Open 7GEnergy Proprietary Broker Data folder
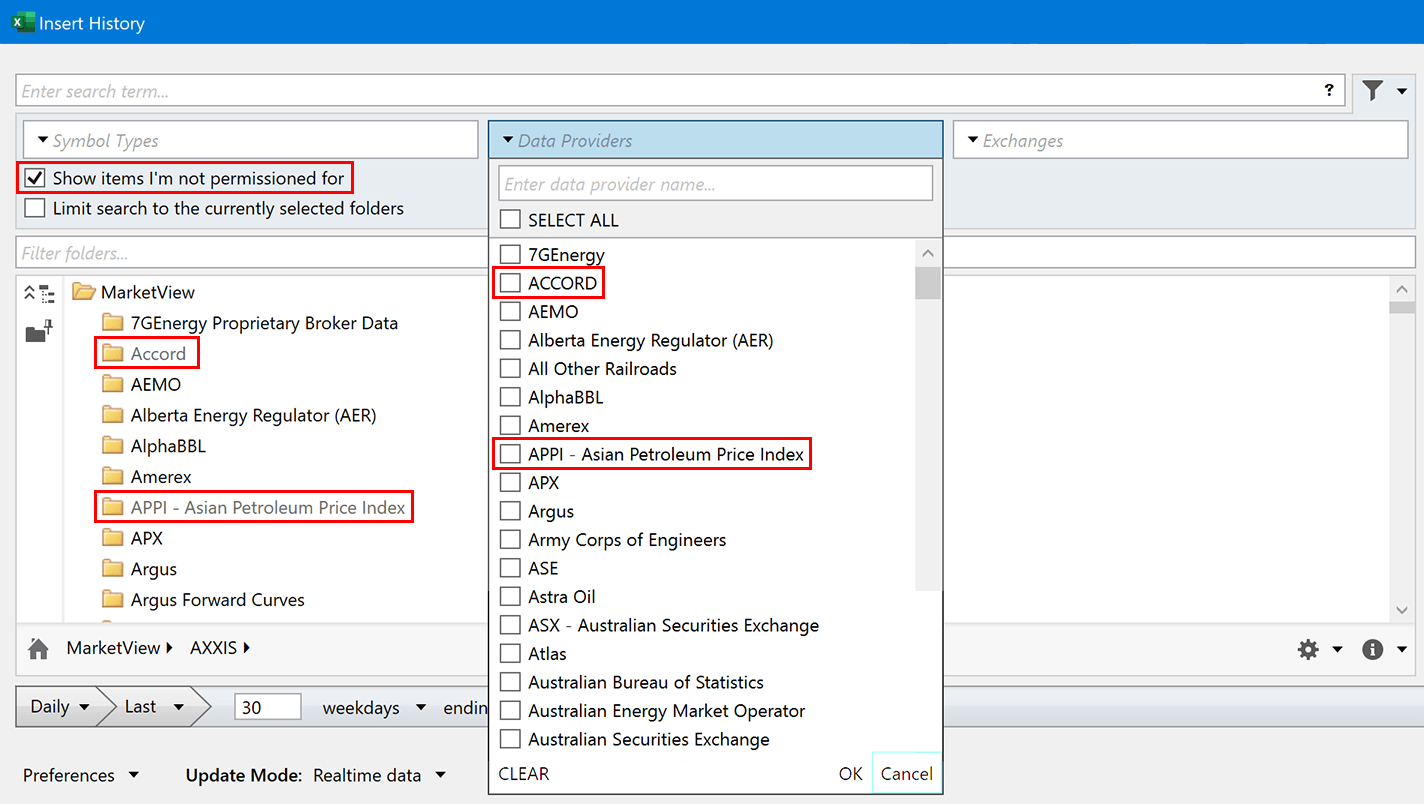Screen dimensions: 1424x804 (x=250, y=323)
